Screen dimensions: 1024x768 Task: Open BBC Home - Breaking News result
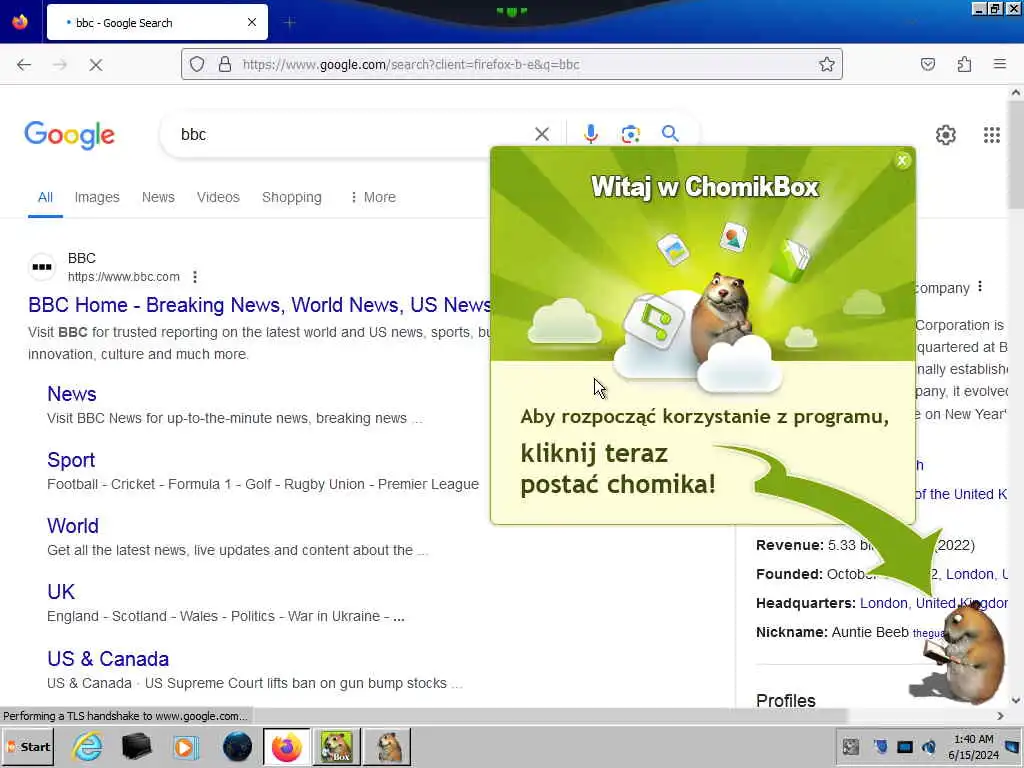259,305
